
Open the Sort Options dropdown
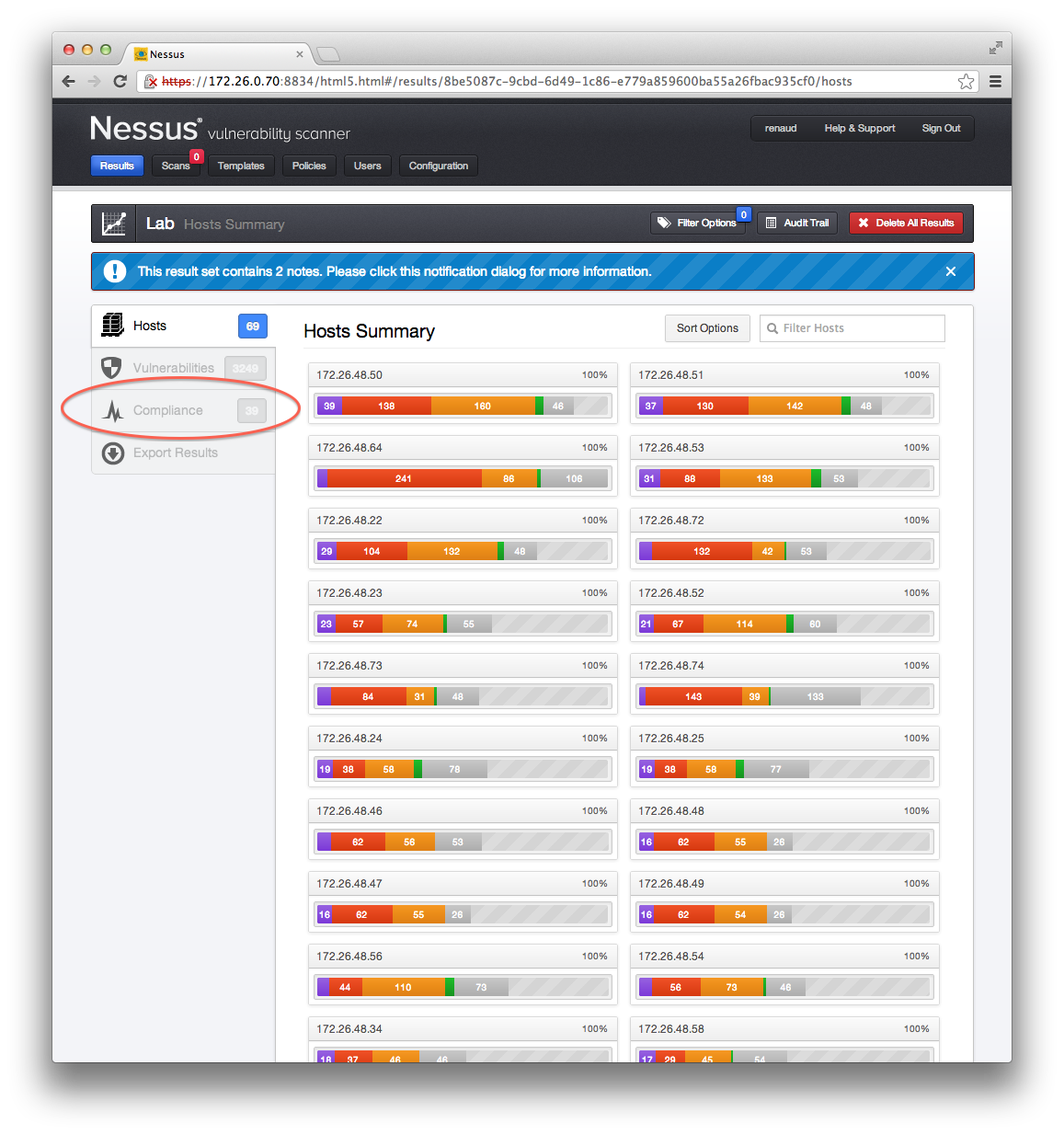[707, 328]
